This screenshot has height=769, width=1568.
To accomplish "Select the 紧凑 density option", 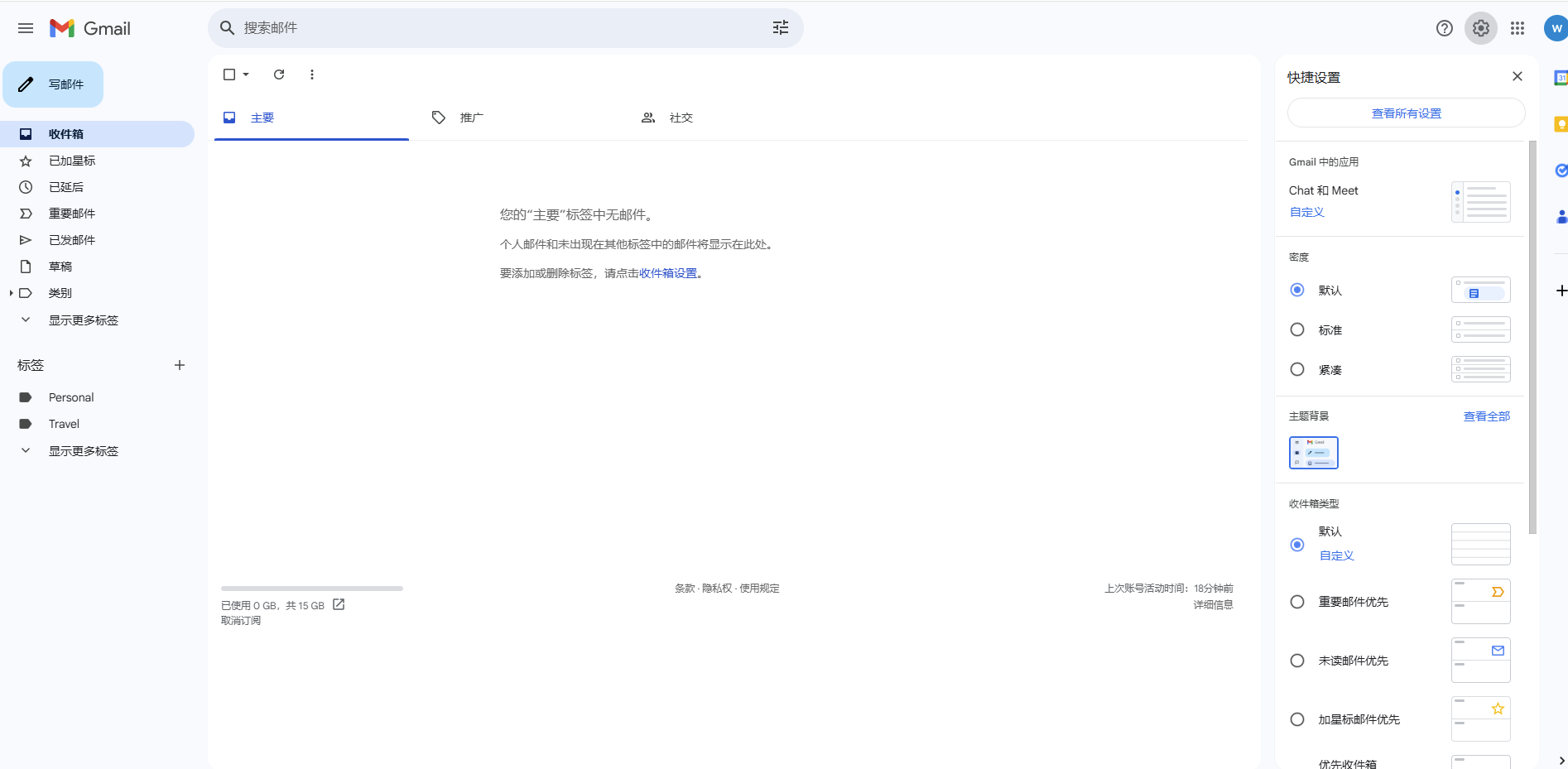I will (x=1296, y=369).
